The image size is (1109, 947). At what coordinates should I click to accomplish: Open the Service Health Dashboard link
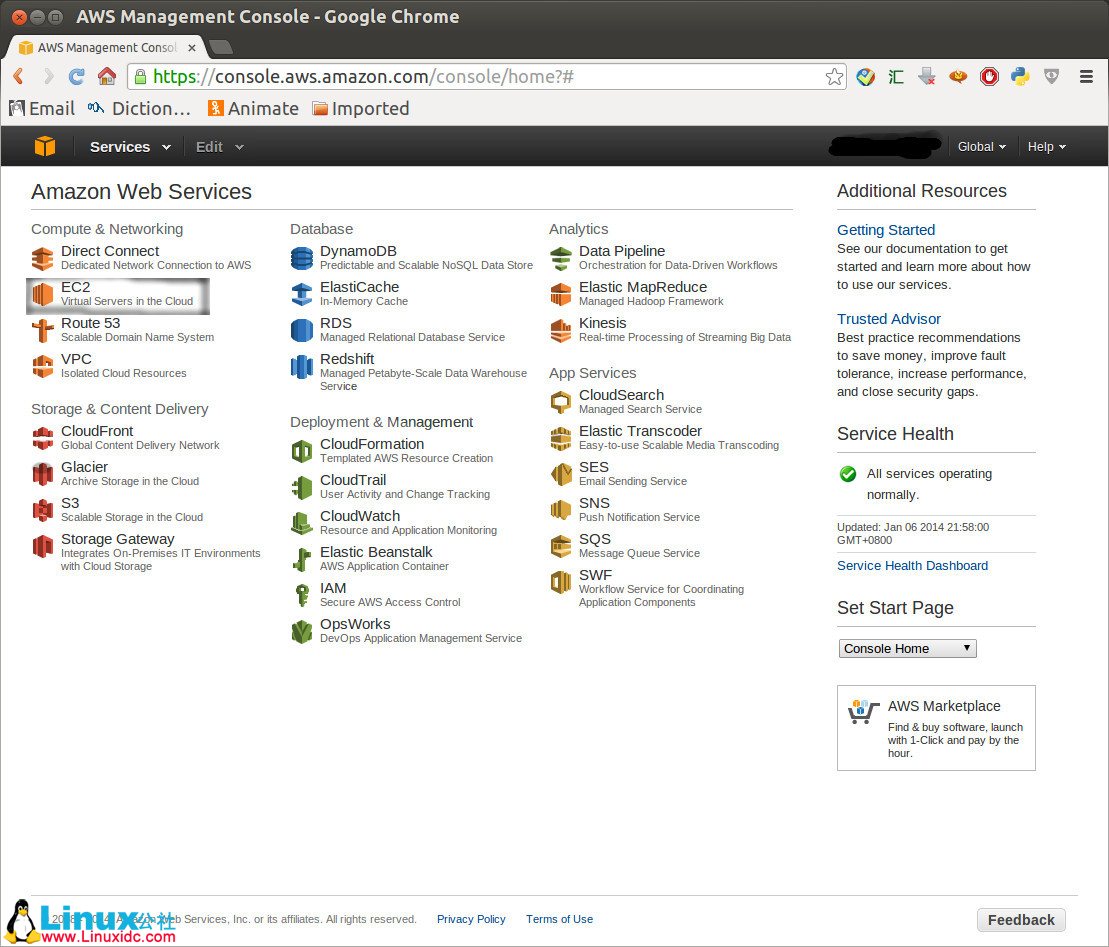(x=912, y=565)
